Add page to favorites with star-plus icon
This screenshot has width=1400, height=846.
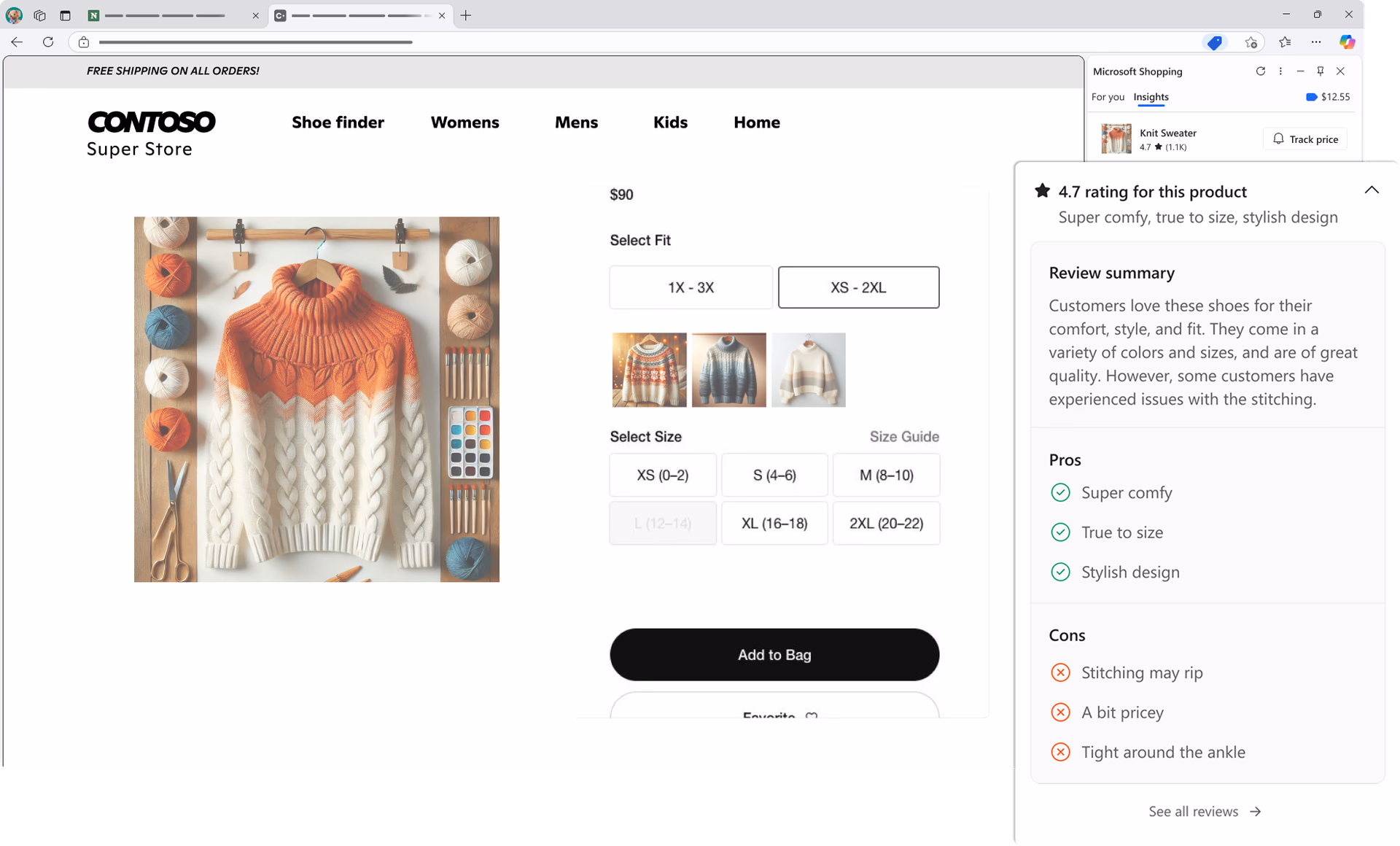tap(1251, 42)
